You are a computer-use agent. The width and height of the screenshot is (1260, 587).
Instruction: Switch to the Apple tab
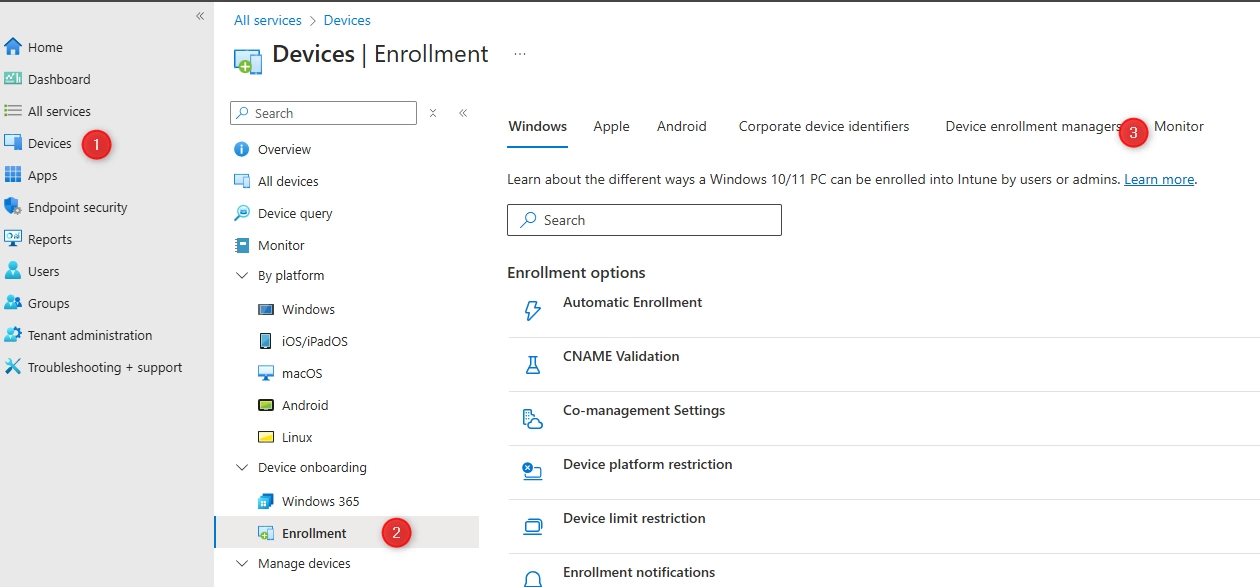click(x=611, y=126)
